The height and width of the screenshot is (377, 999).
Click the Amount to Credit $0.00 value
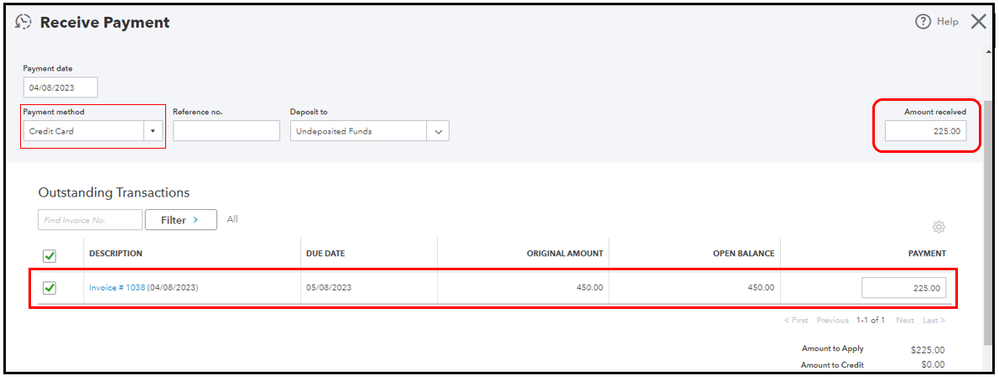click(x=932, y=365)
